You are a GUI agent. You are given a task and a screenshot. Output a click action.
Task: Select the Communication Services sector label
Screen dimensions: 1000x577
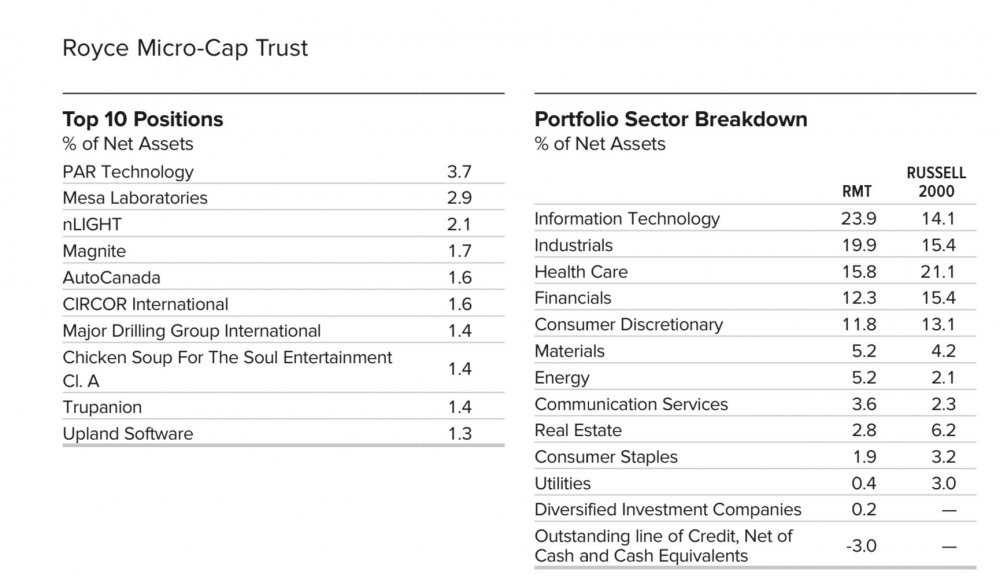coord(631,404)
